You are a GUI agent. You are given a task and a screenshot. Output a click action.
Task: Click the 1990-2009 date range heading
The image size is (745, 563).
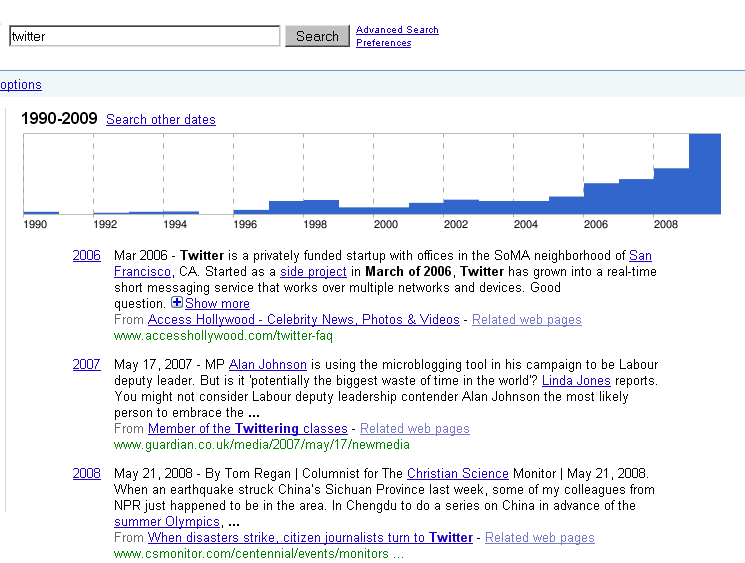click(x=59, y=118)
